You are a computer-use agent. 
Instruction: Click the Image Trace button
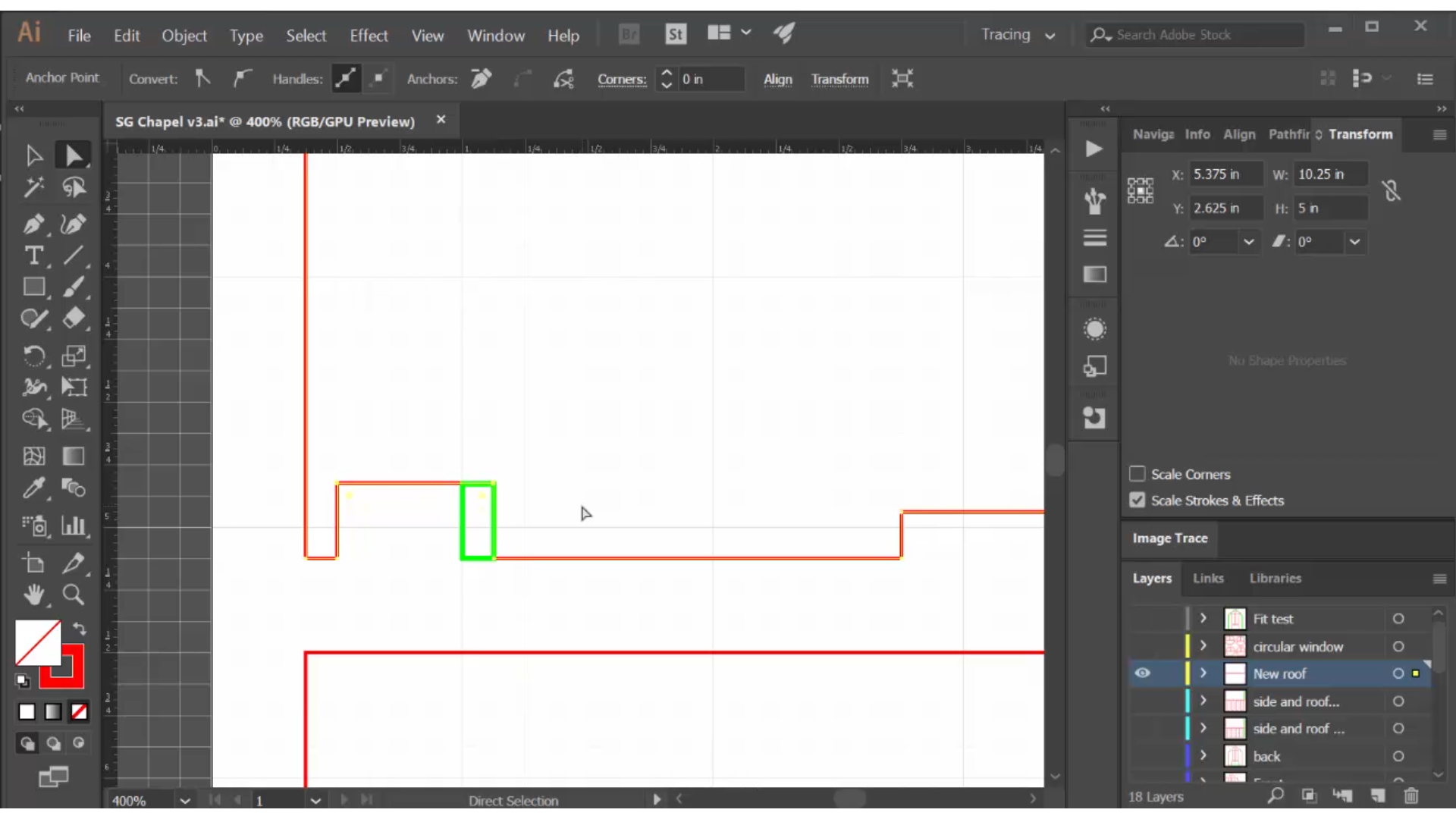pyautogui.click(x=1170, y=538)
